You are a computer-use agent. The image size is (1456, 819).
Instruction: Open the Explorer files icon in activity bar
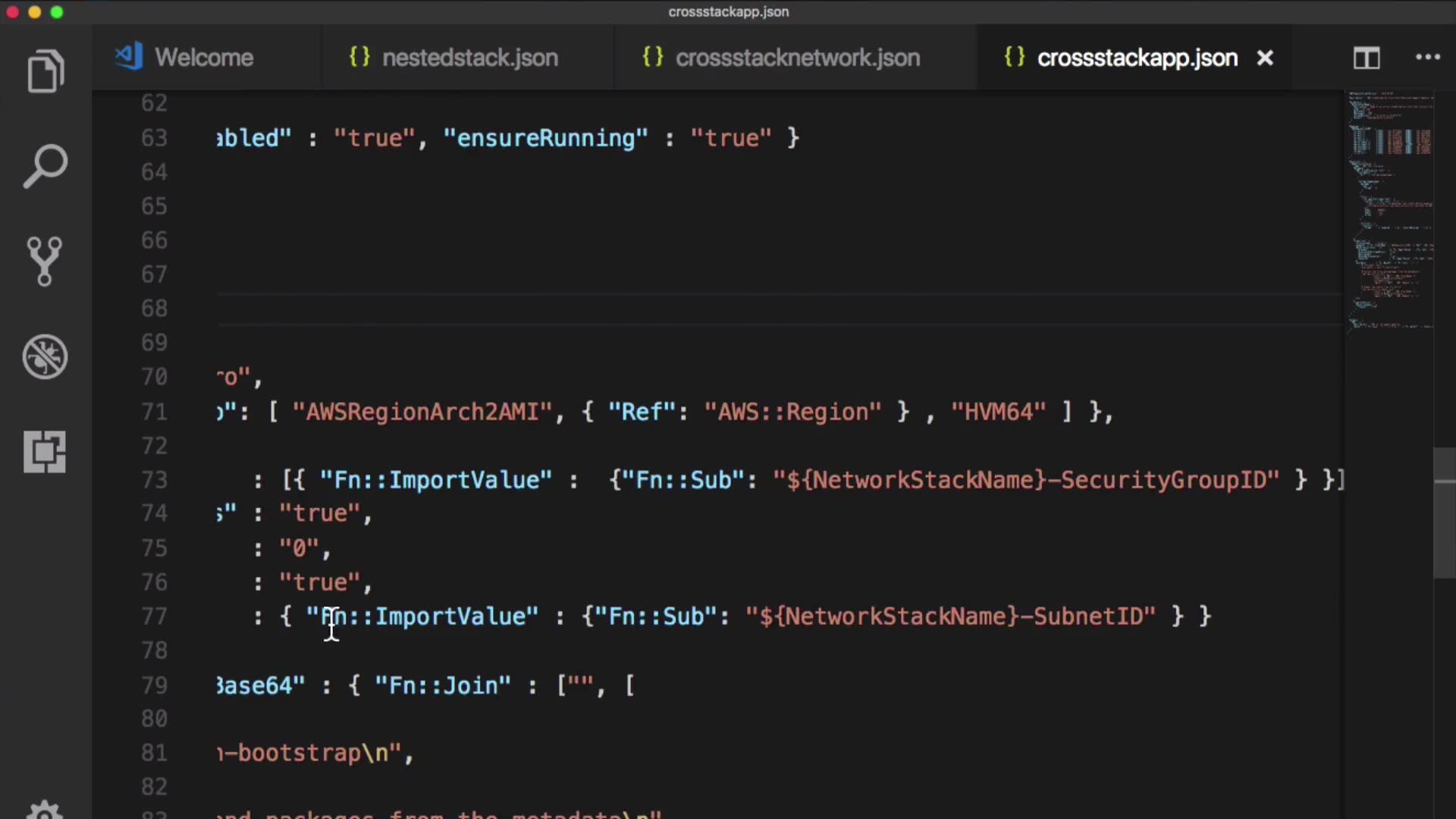tap(45, 72)
